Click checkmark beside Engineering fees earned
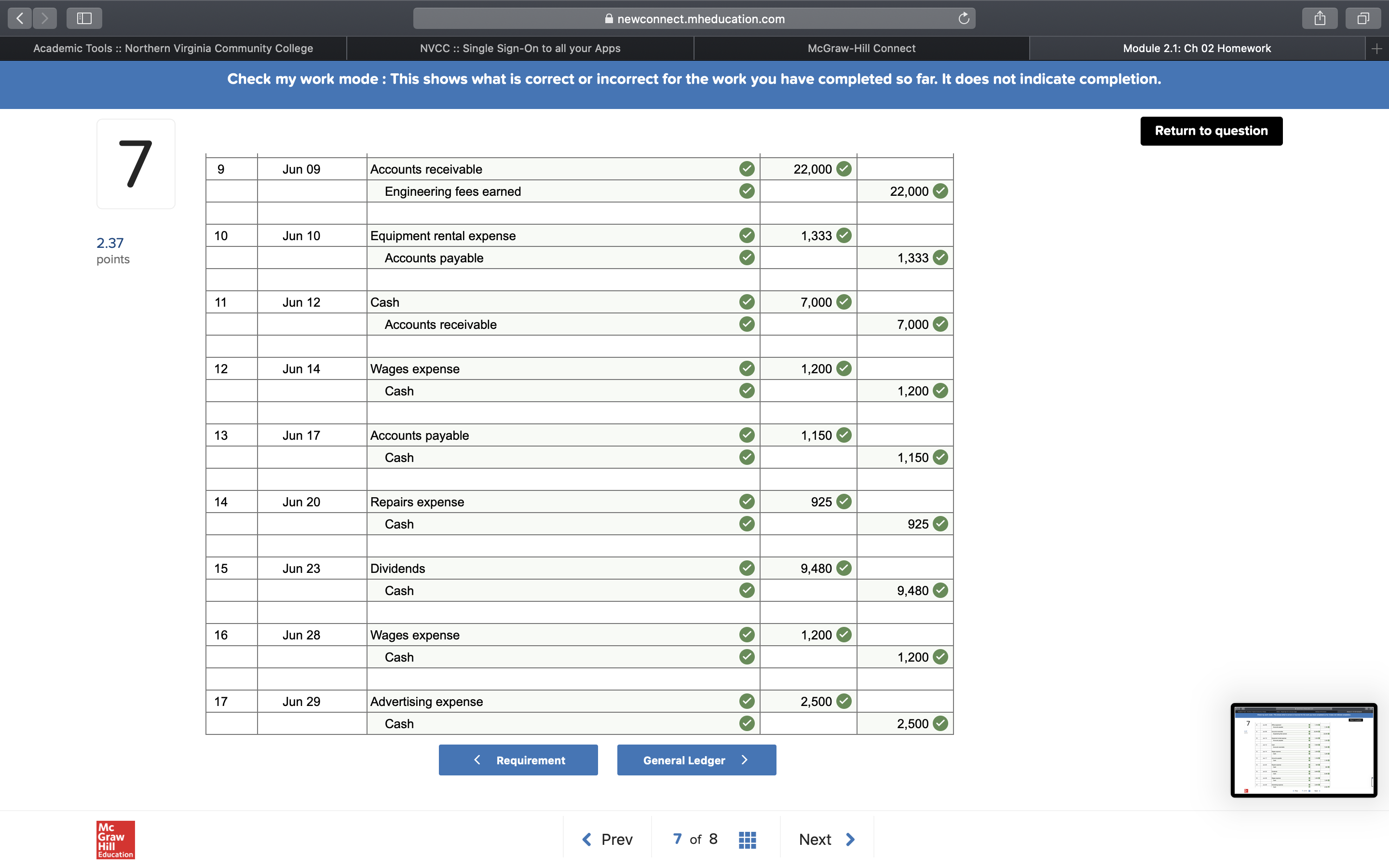This screenshot has height=868, width=1389. (x=747, y=191)
